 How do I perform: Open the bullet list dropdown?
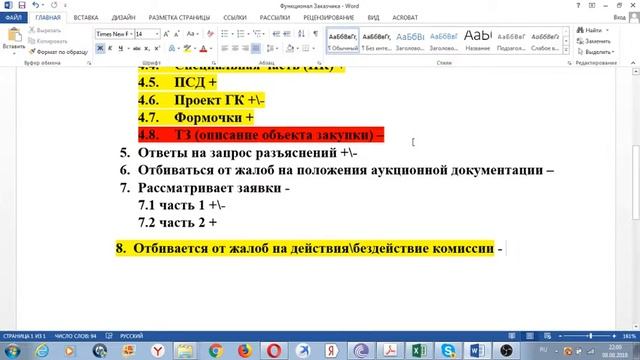(x=232, y=34)
